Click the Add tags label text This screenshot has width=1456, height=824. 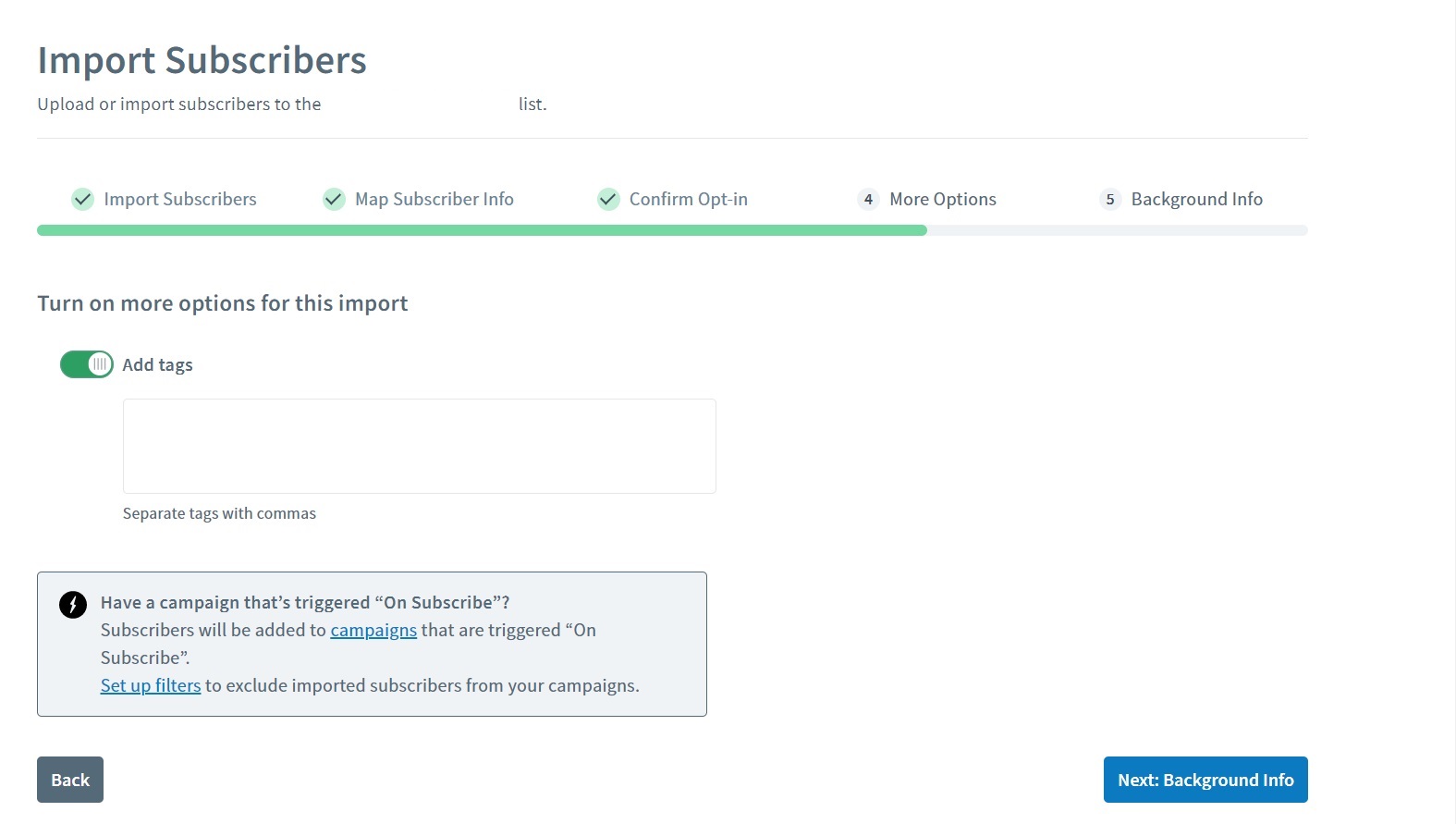[x=158, y=365]
